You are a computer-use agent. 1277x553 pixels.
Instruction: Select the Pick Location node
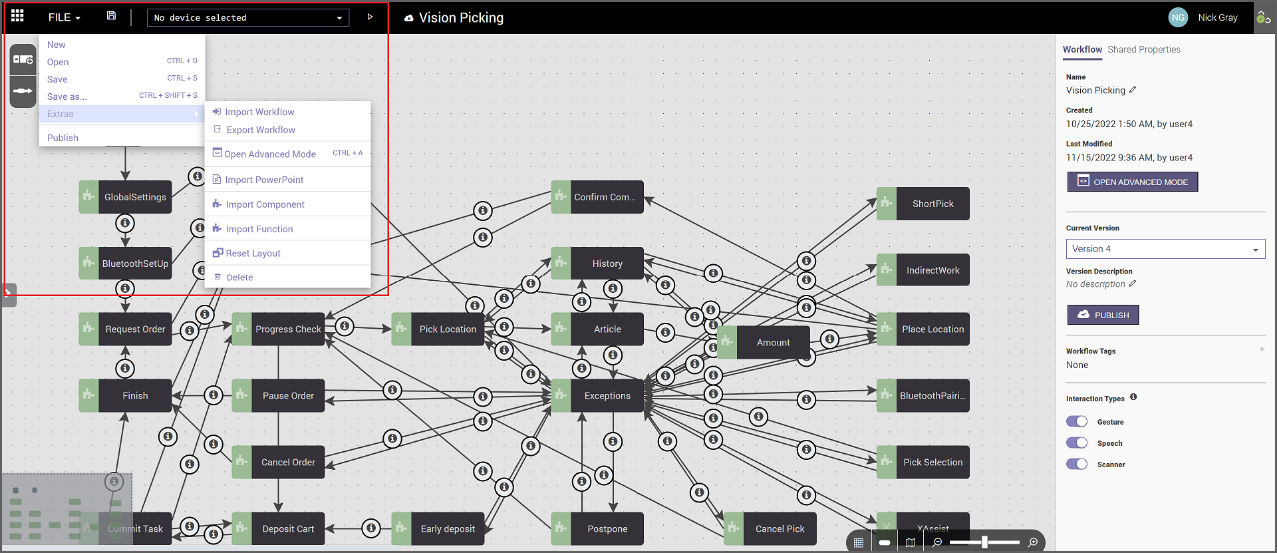[438, 329]
